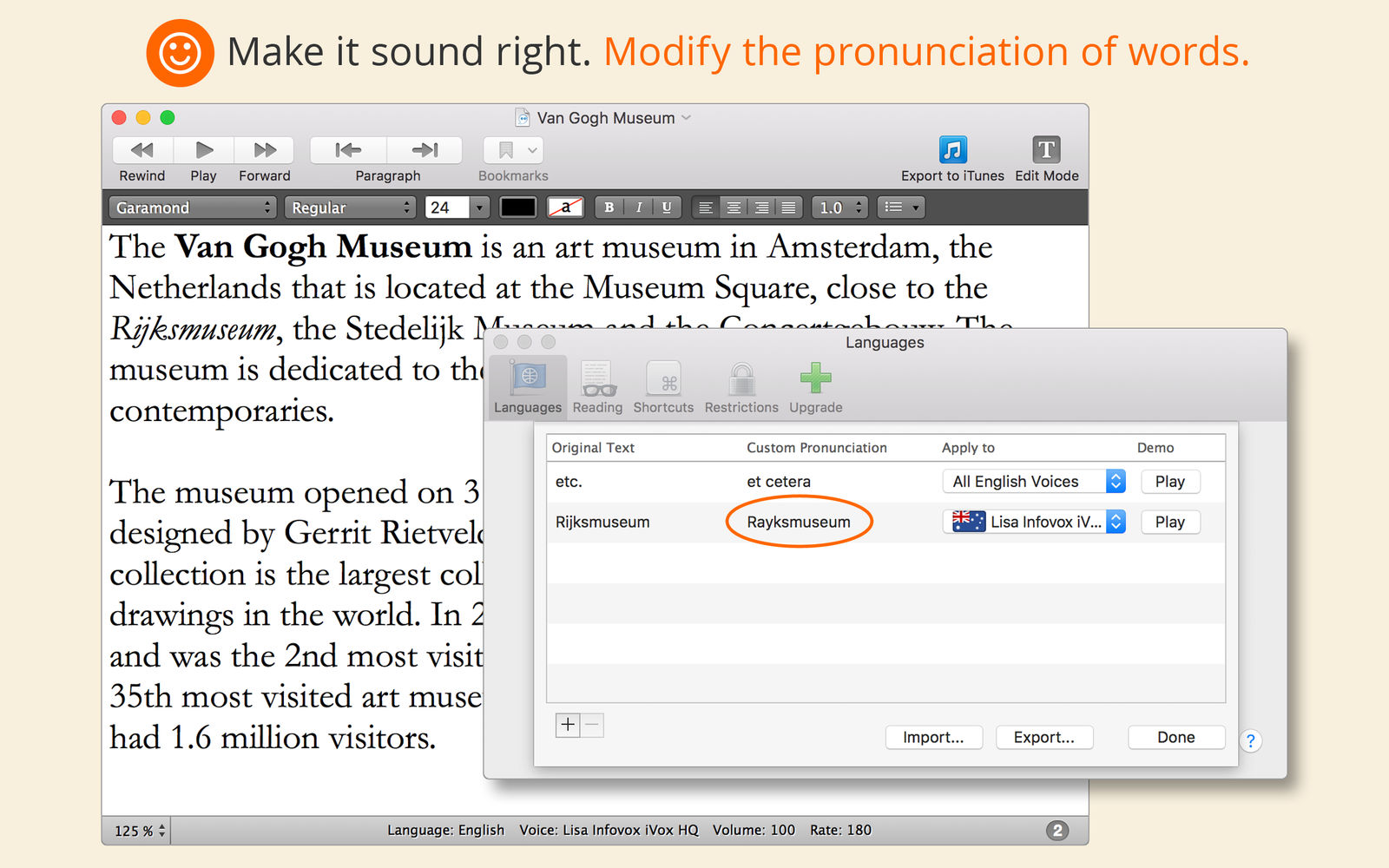The height and width of the screenshot is (868, 1389).
Task: Open the black text color swatch
Action: [x=518, y=207]
